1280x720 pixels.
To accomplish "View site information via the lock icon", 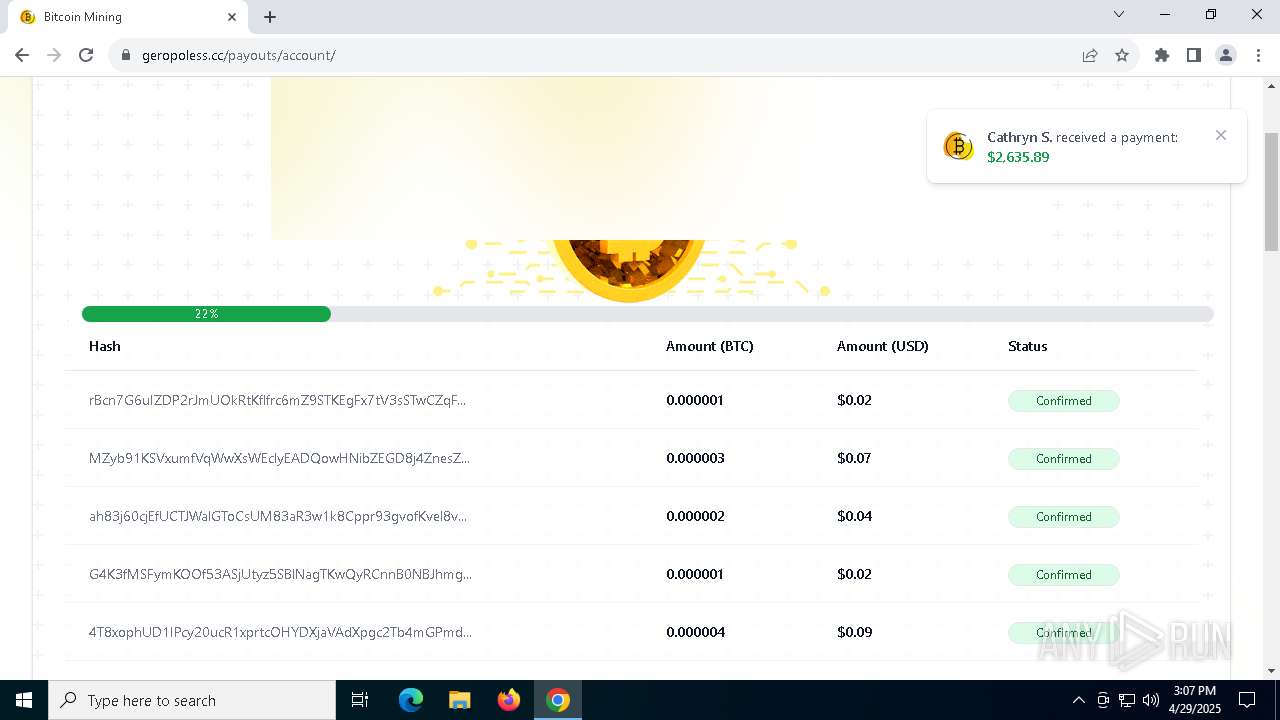I will 126,55.
